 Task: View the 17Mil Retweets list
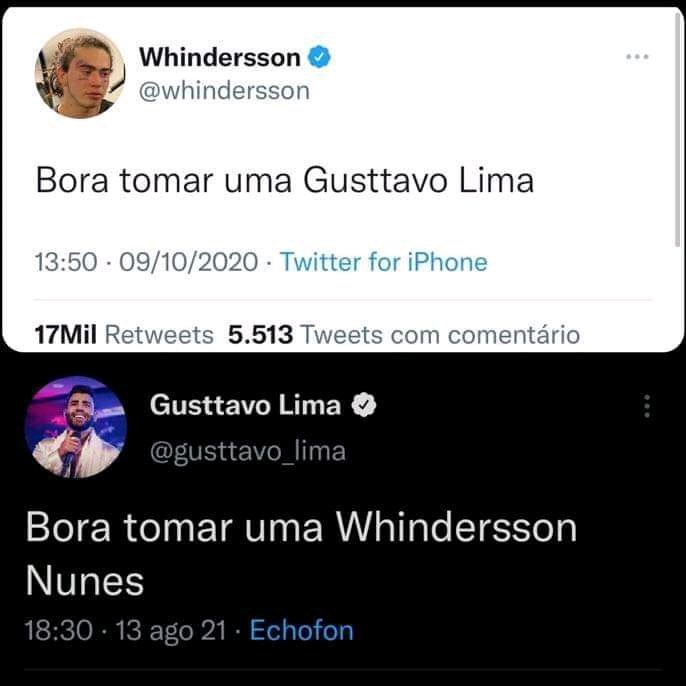[124, 335]
